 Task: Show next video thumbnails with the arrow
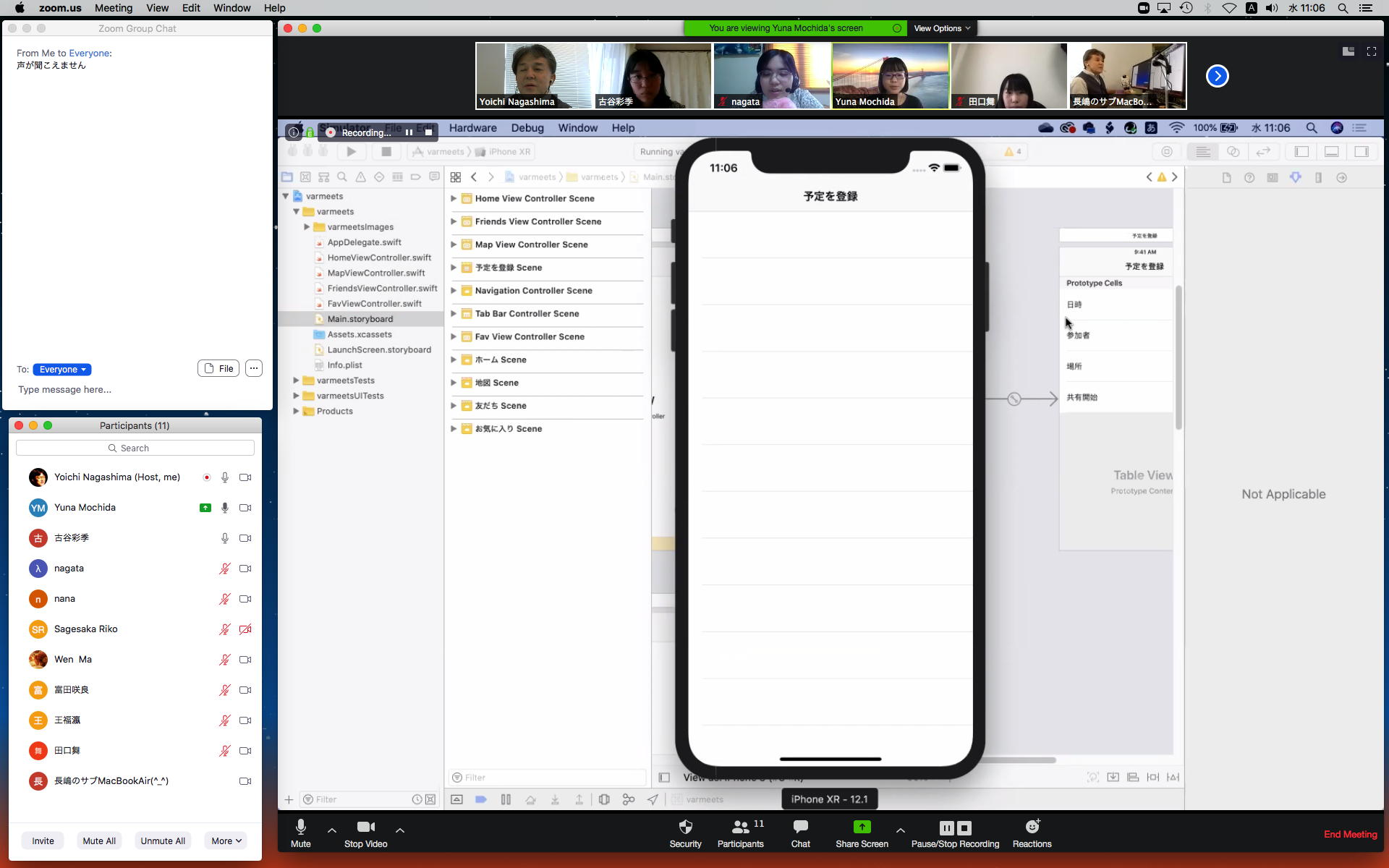[1217, 76]
